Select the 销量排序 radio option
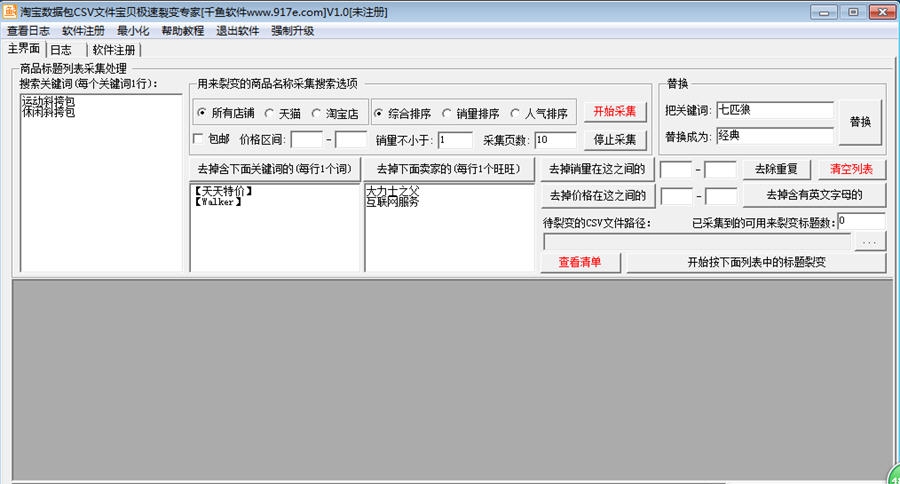Image resolution: width=900 pixels, height=484 pixels. click(471, 114)
